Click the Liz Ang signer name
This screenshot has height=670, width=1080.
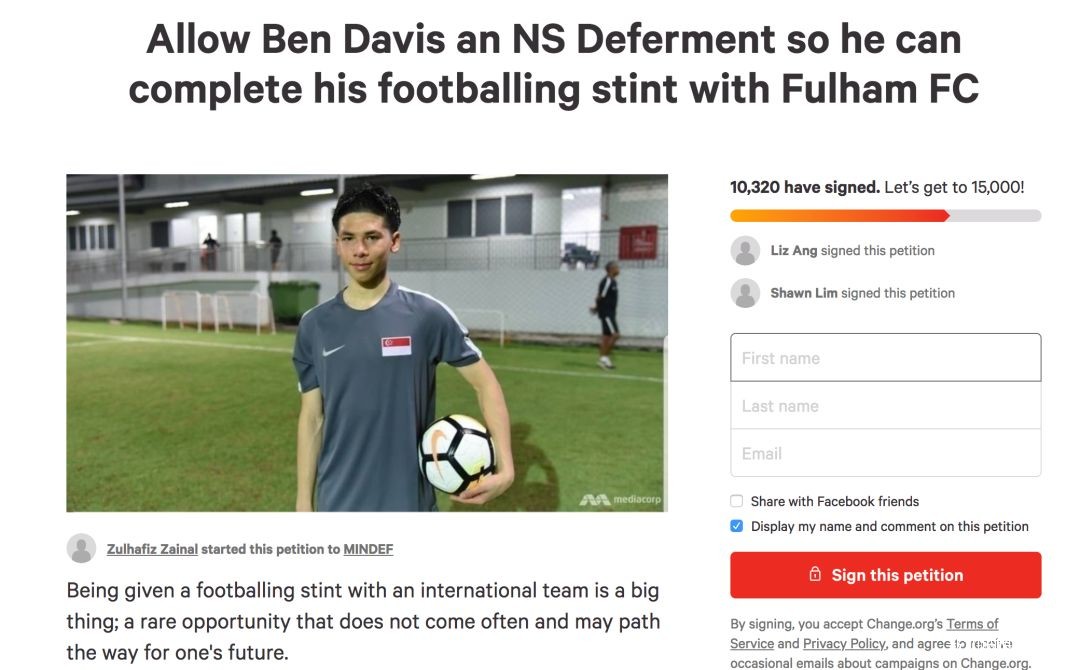coord(793,251)
